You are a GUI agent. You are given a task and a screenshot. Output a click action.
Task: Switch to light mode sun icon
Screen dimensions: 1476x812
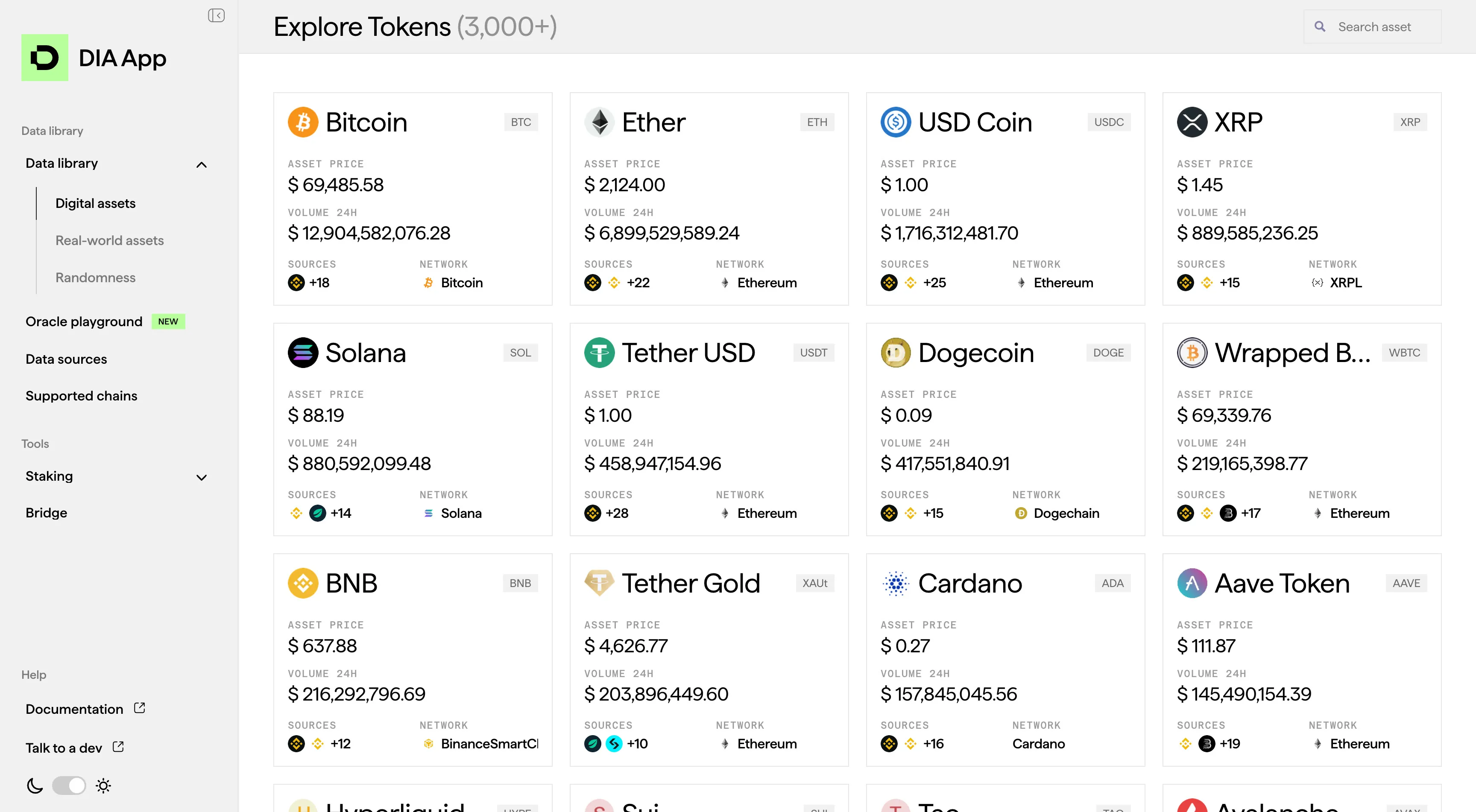point(103,786)
